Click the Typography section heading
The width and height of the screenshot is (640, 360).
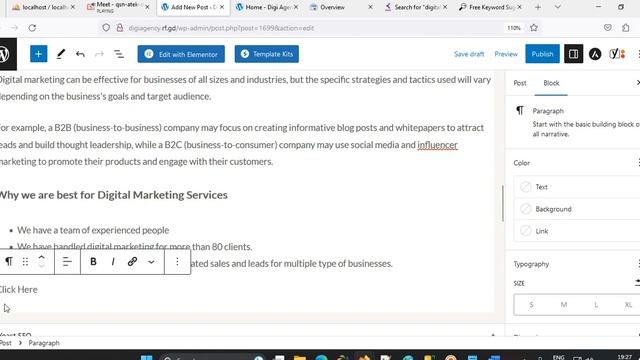pyautogui.click(x=531, y=264)
